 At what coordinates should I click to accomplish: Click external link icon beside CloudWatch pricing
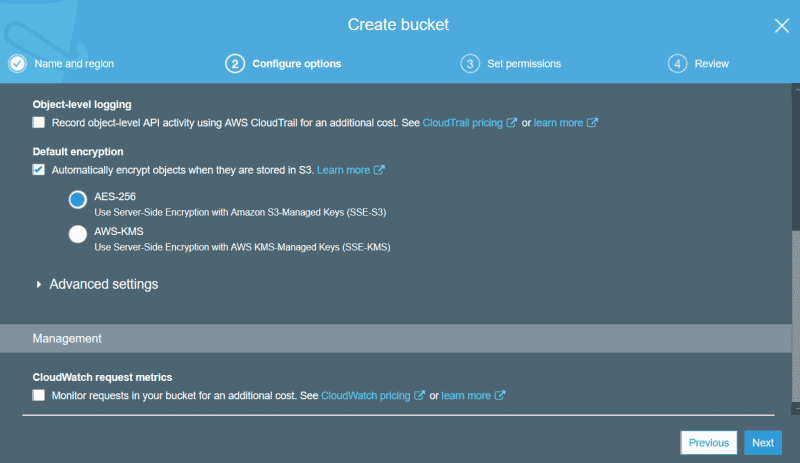pos(419,395)
